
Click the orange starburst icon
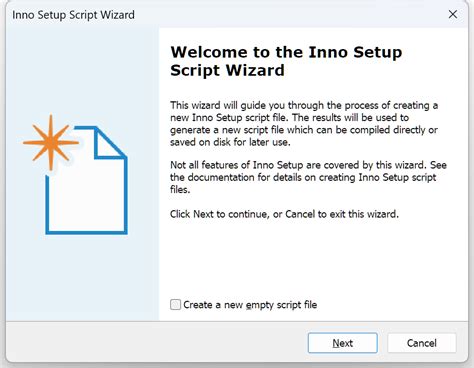51,143
